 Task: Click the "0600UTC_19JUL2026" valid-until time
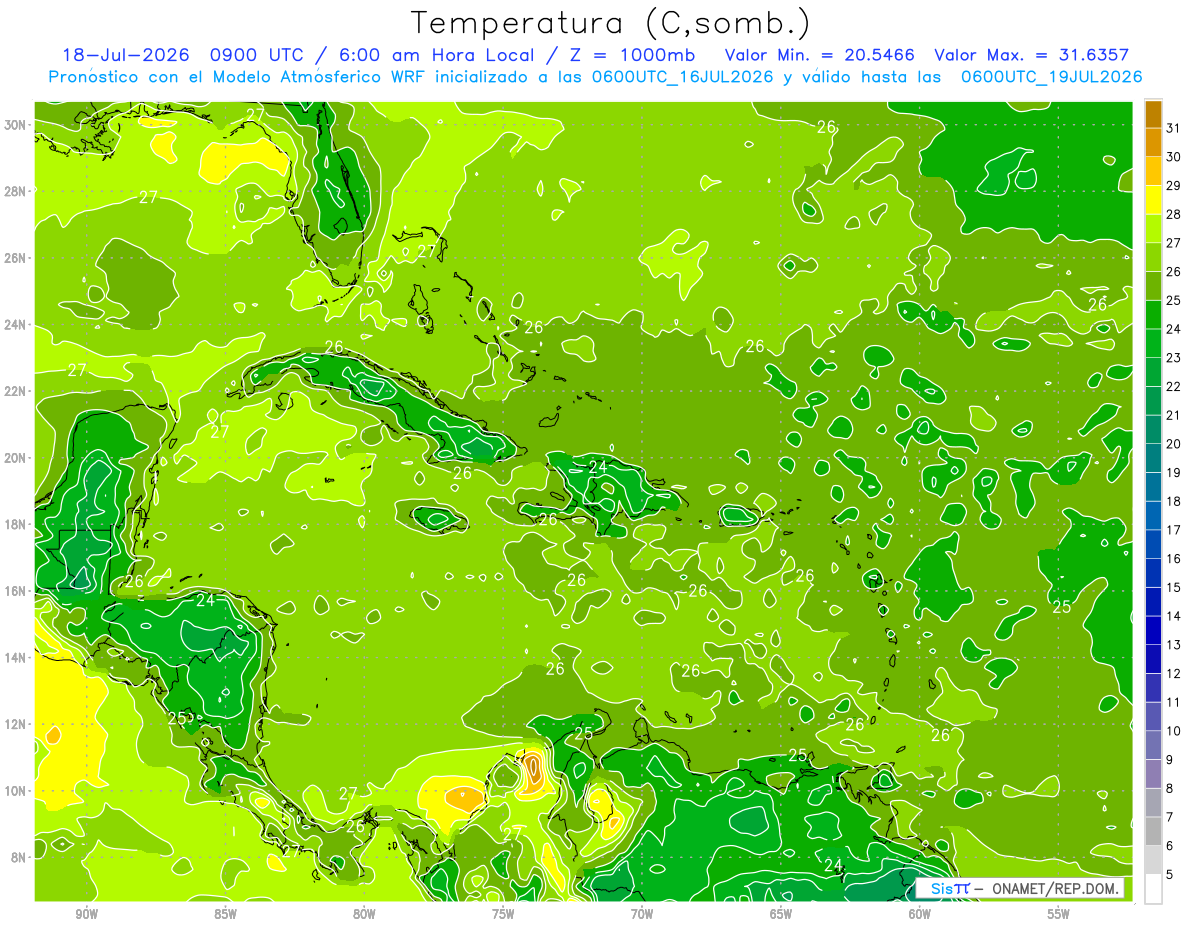(x=1051, y=77)
